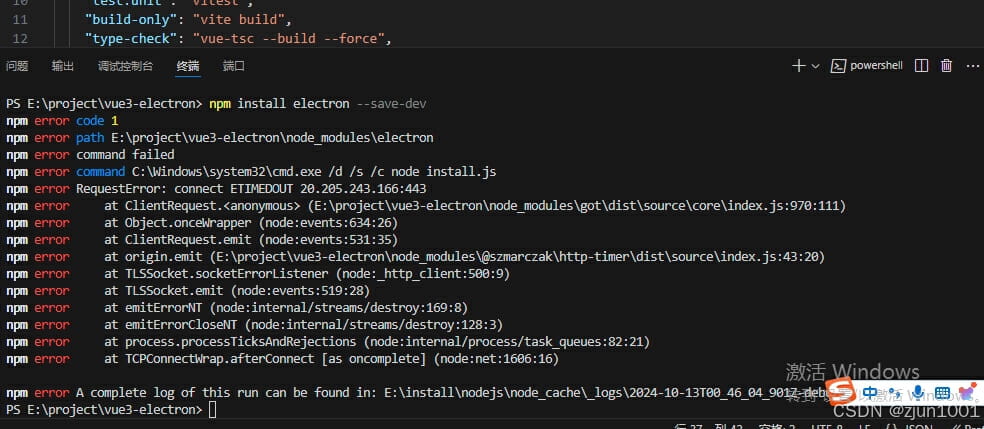Switch to the 问题 (Problems) tab
The width and height of the screenshot is (984, 429).
pyautogui.click(x=17, y=66)
